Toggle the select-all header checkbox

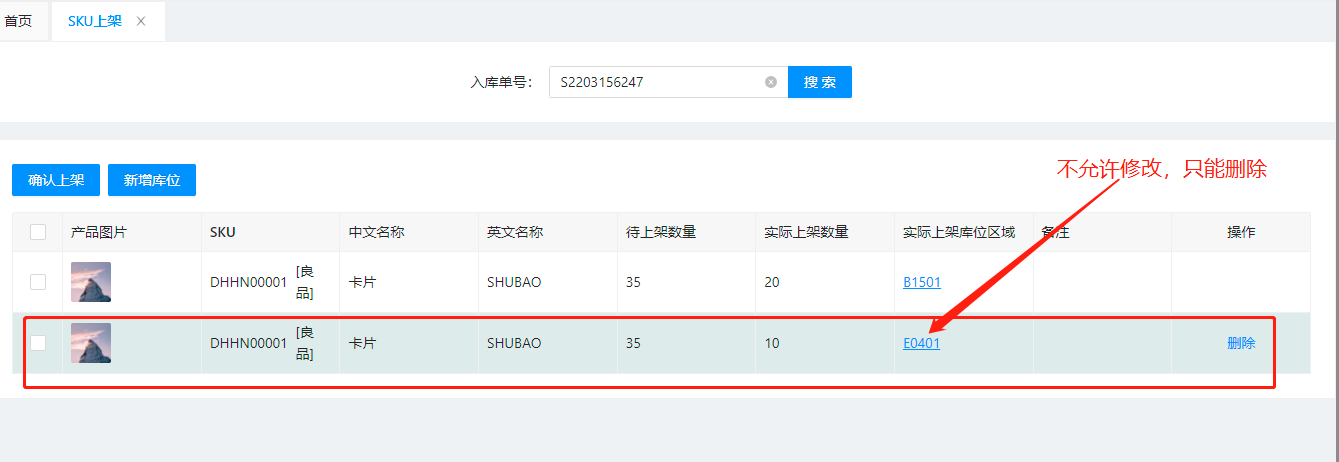38,232
